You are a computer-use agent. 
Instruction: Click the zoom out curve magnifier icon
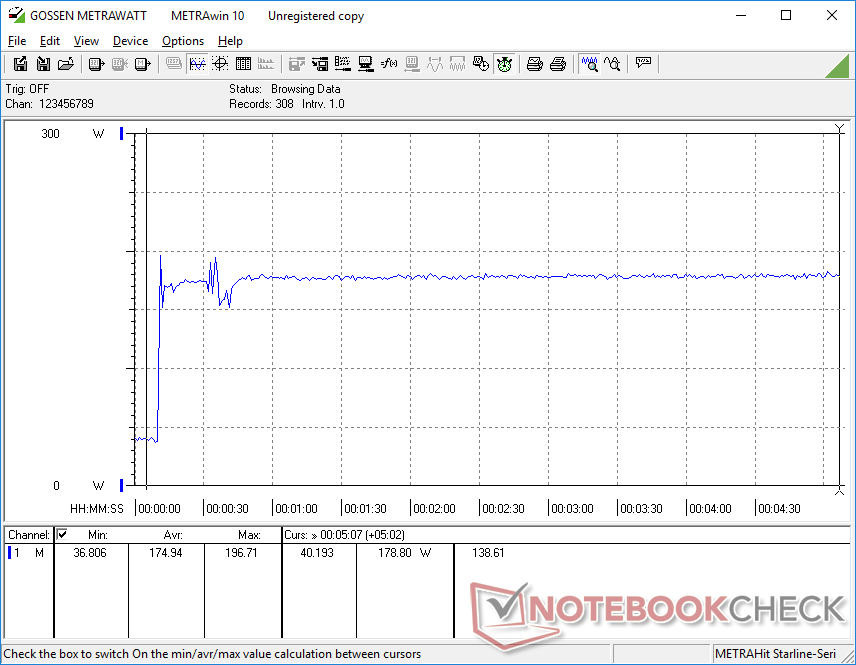click(x=612, y=64)
